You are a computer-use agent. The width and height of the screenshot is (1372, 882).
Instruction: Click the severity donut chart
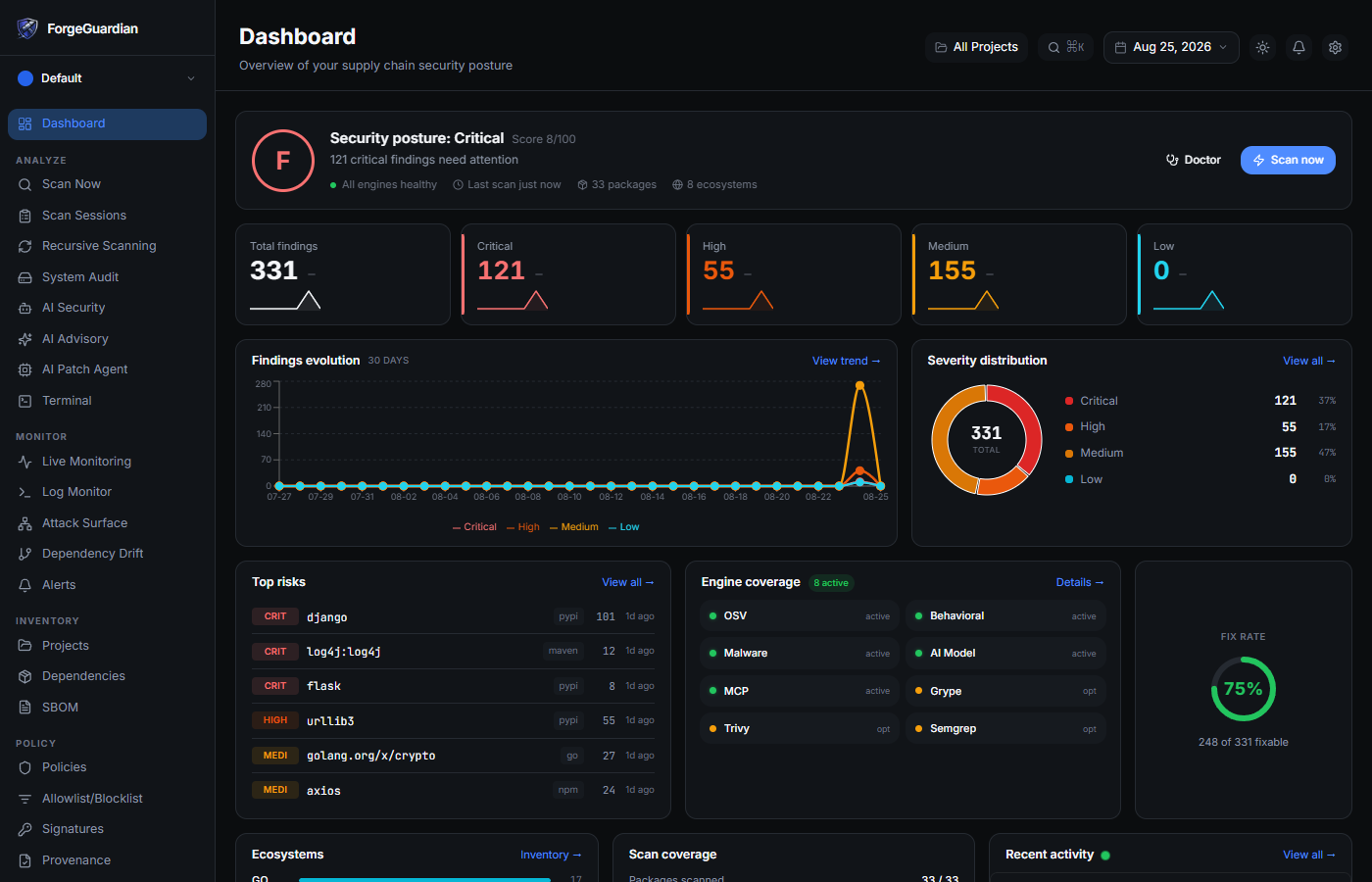[x=986, y=439]
